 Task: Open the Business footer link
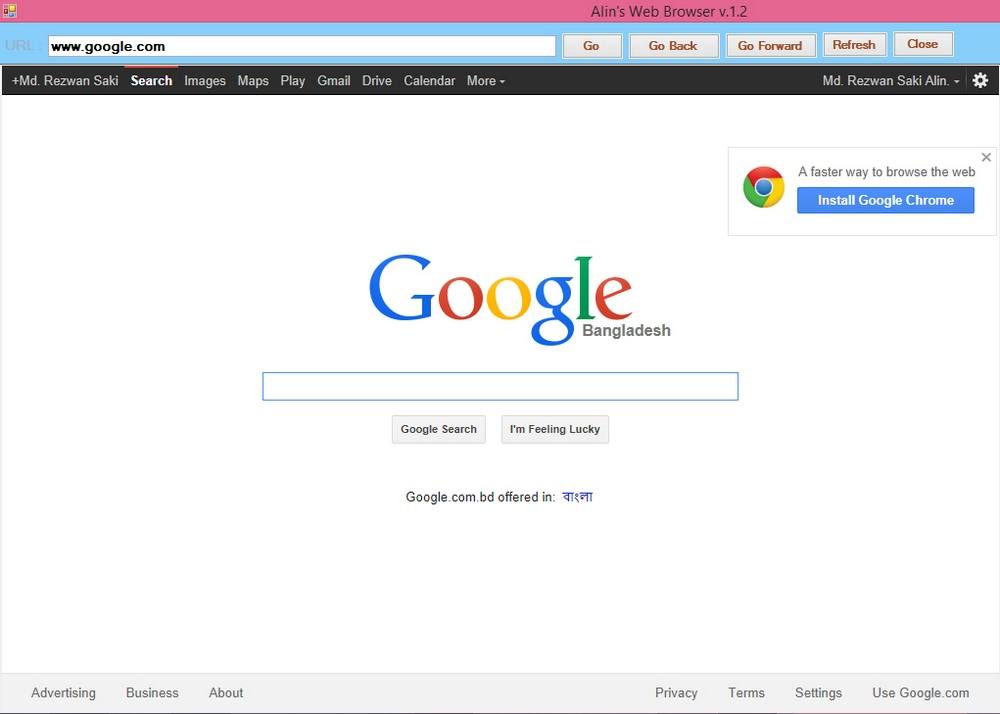point(152,693)
